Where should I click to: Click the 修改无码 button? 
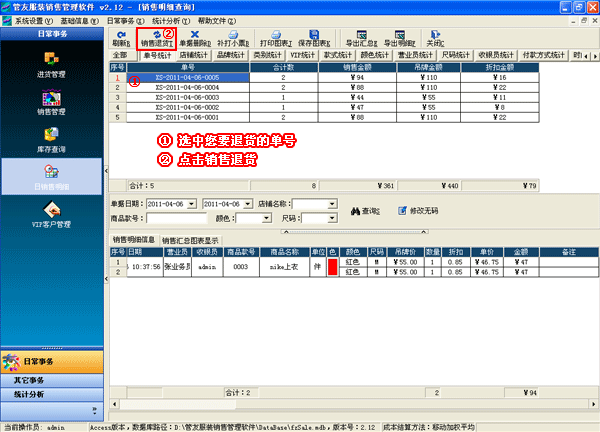coord(418,211)
